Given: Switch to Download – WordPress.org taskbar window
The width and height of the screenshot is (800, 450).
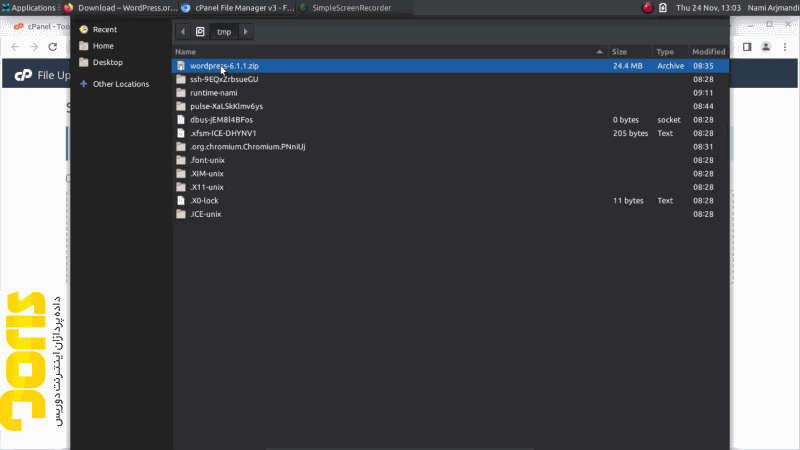Looking at the screenshot, I should (121, 8).
